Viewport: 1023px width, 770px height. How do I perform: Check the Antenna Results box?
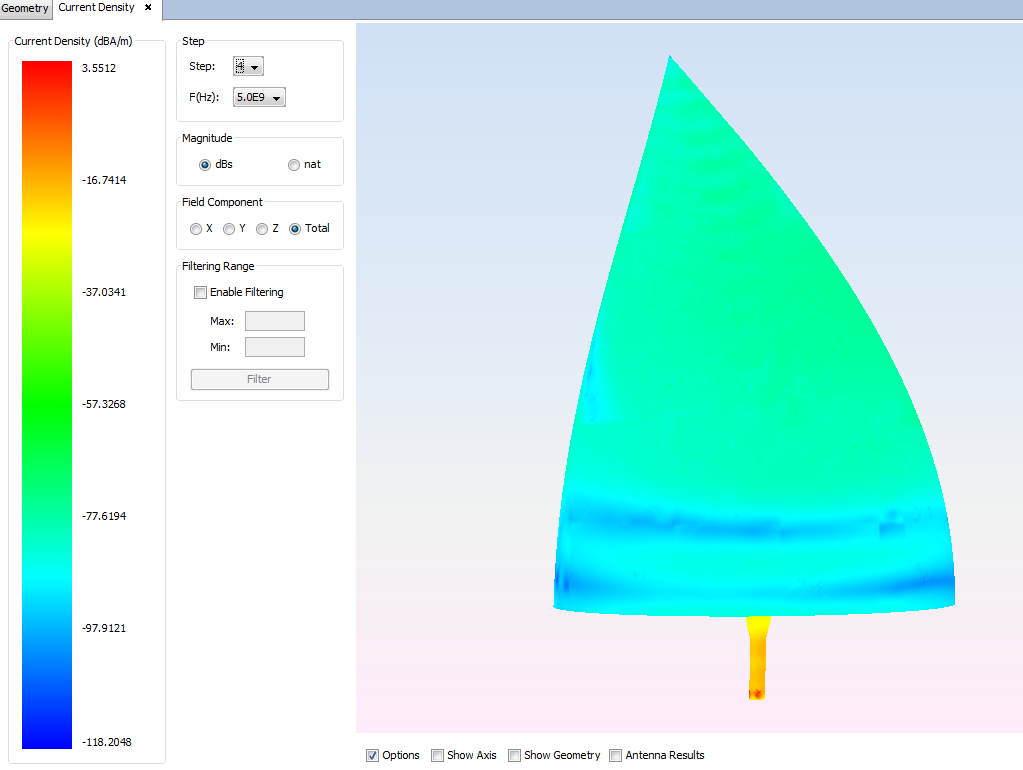pyautogui.click(x=616, y=756)
